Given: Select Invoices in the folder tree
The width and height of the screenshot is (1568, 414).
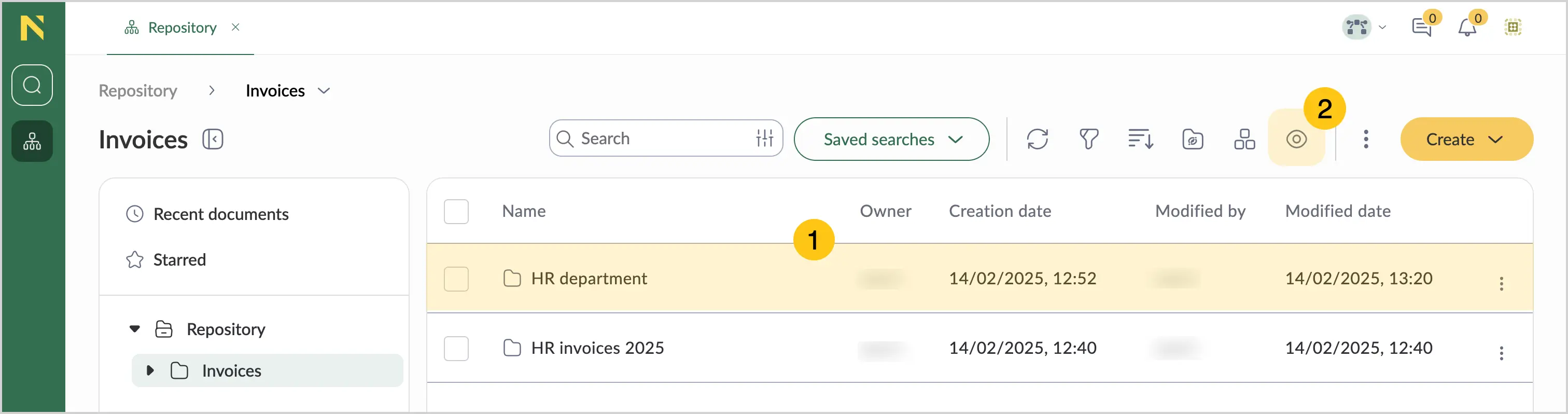Looking at the screenshot, I should pyautogui.click(x=231, y=371).
